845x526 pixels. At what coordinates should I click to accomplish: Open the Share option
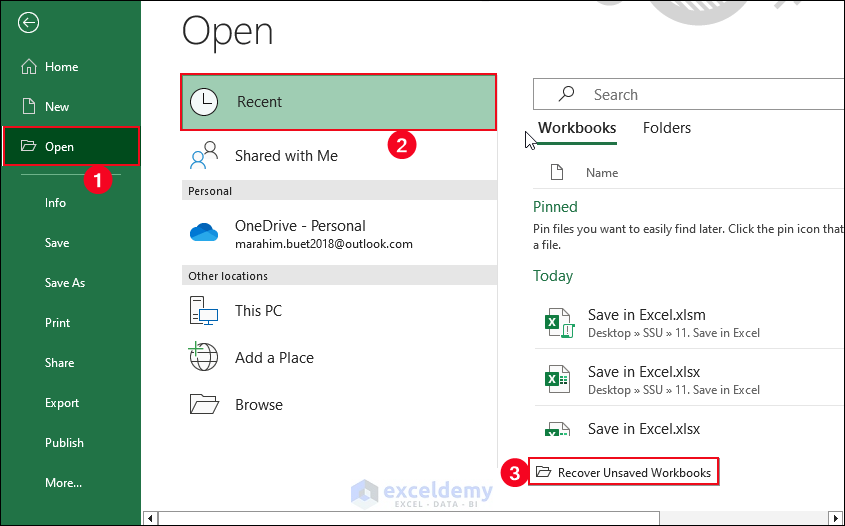click(x=59, y=362)
